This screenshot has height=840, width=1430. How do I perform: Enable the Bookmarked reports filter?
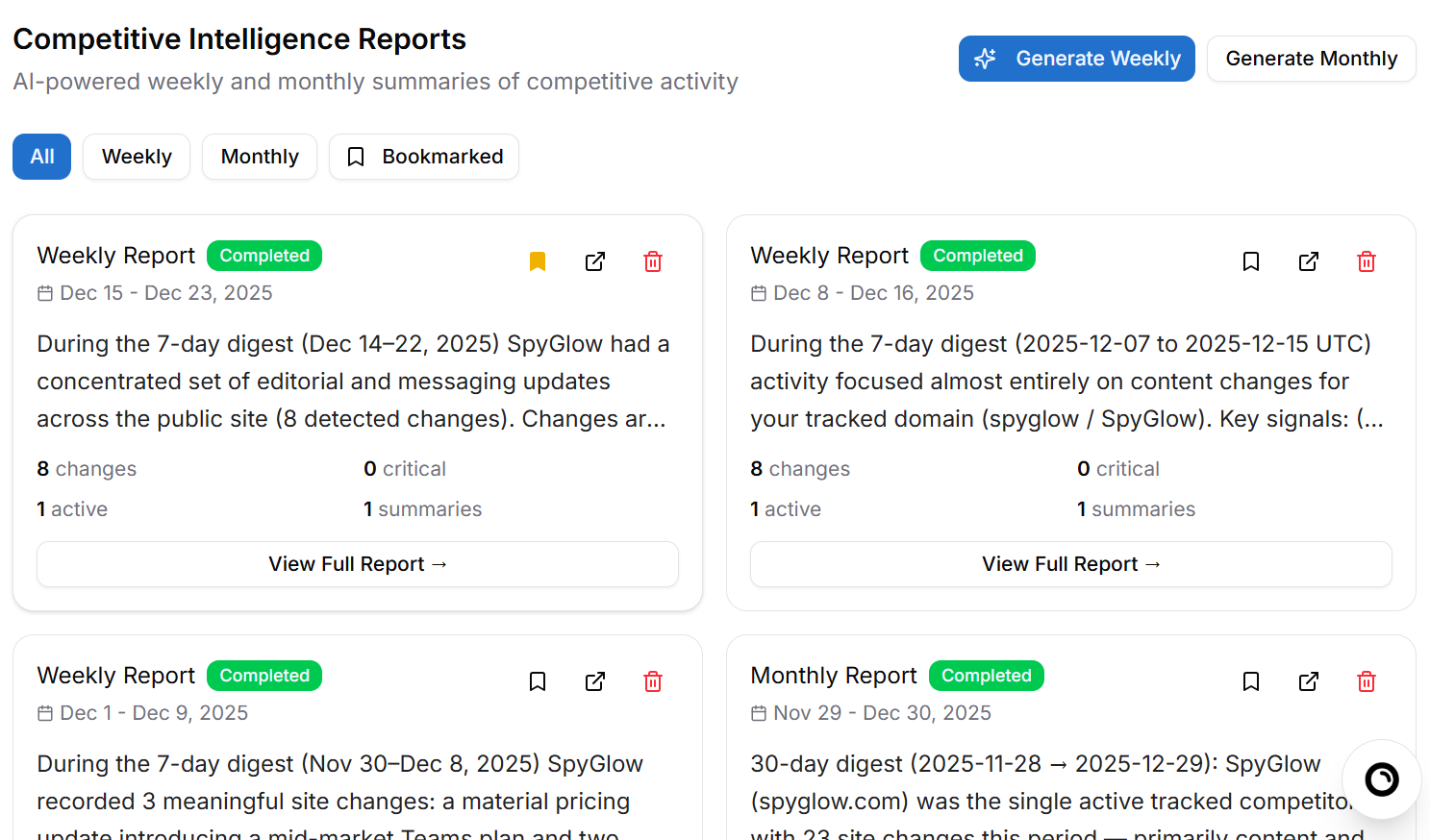tap(424, 156)
